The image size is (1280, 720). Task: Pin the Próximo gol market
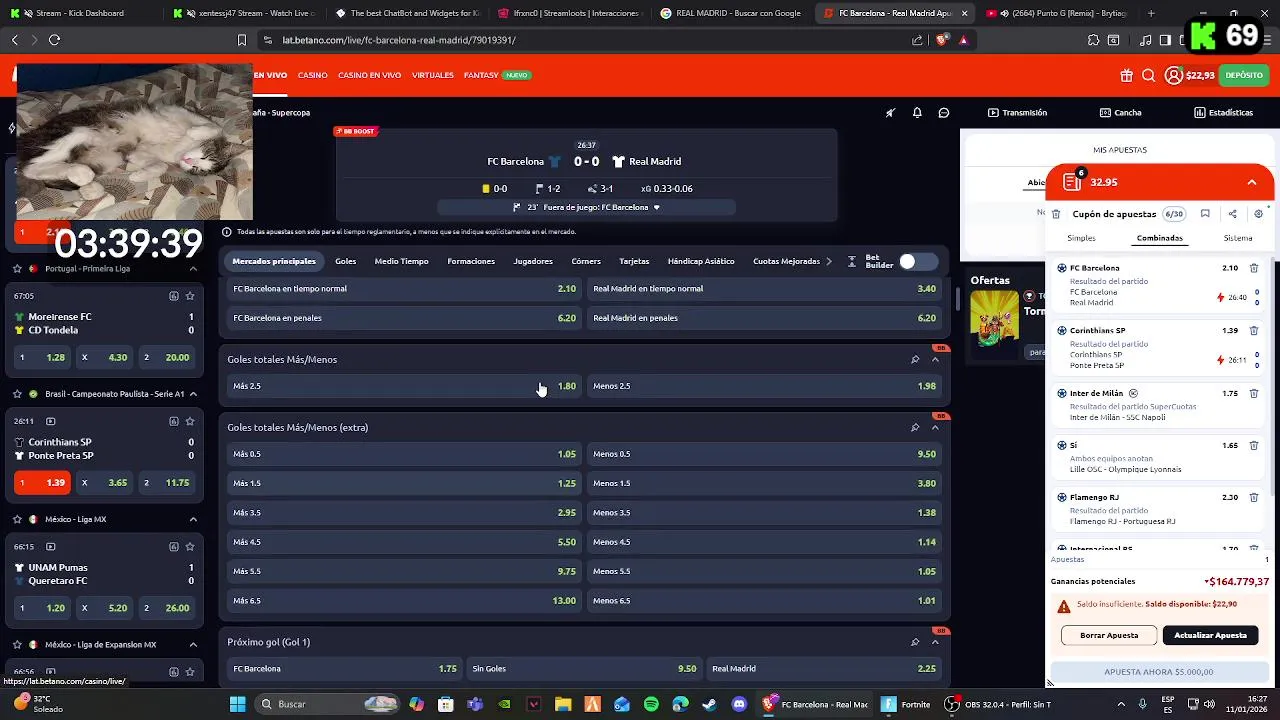tap(915, 642)
